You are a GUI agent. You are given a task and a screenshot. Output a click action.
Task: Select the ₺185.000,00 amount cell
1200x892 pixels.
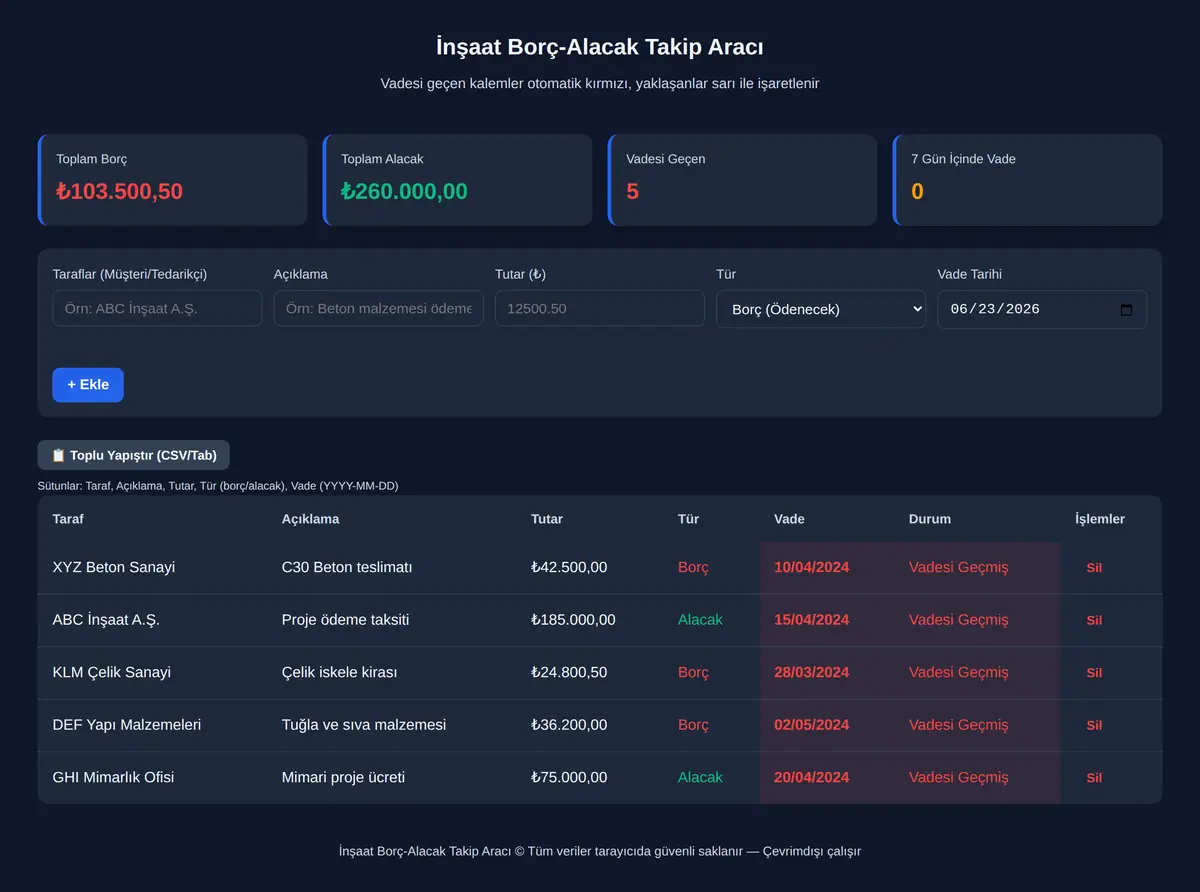[589, 620]
